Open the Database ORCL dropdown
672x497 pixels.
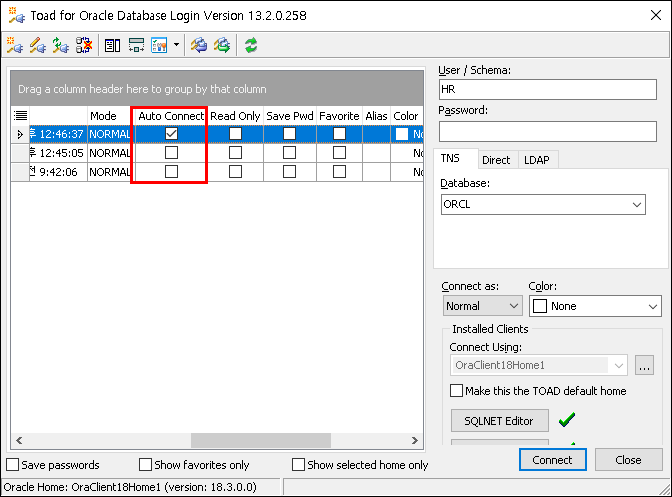[x=637, y=205]
